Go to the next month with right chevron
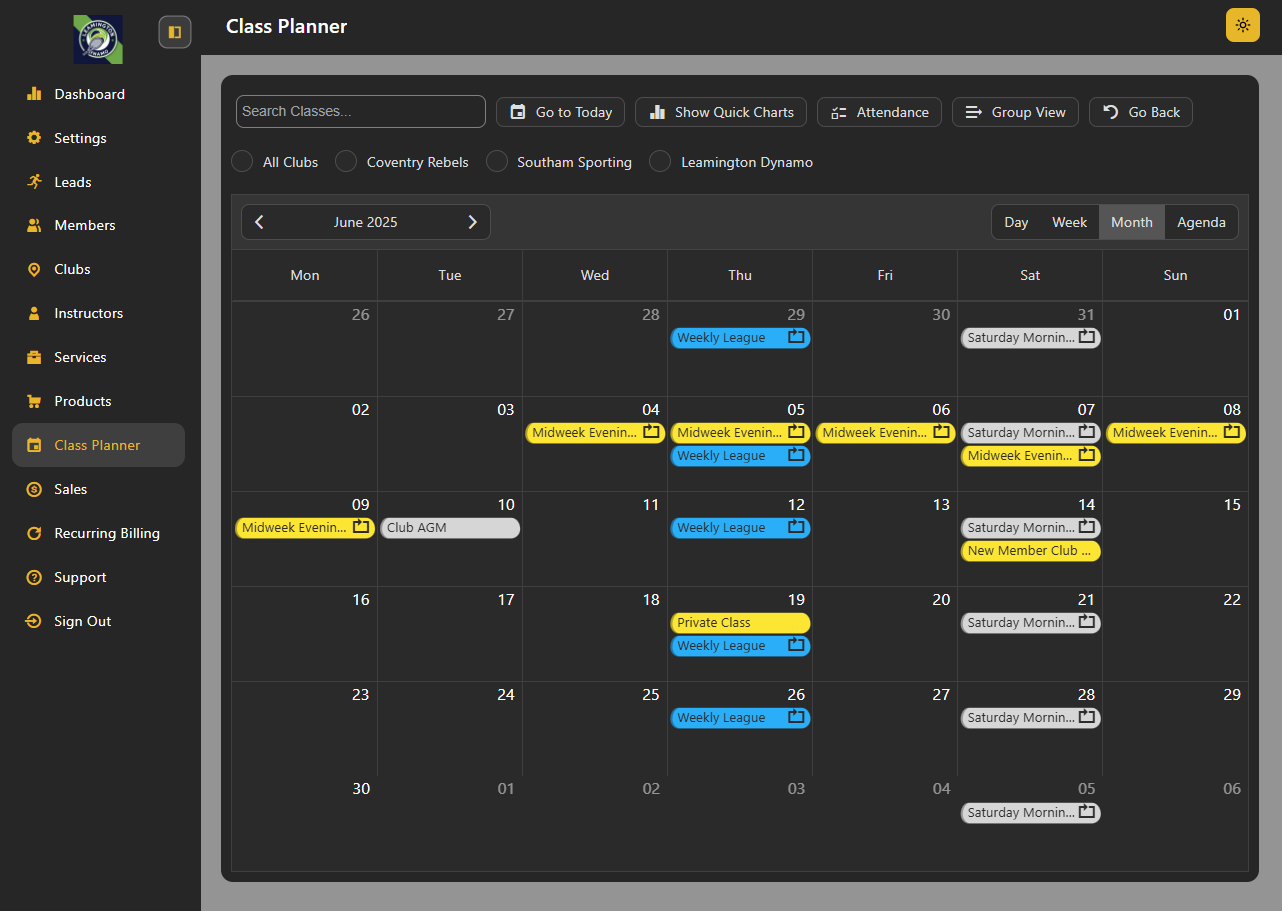Image resolution: width=1282 pixels, height=911 pixels. pyautogui.click(x=472, y=222)
